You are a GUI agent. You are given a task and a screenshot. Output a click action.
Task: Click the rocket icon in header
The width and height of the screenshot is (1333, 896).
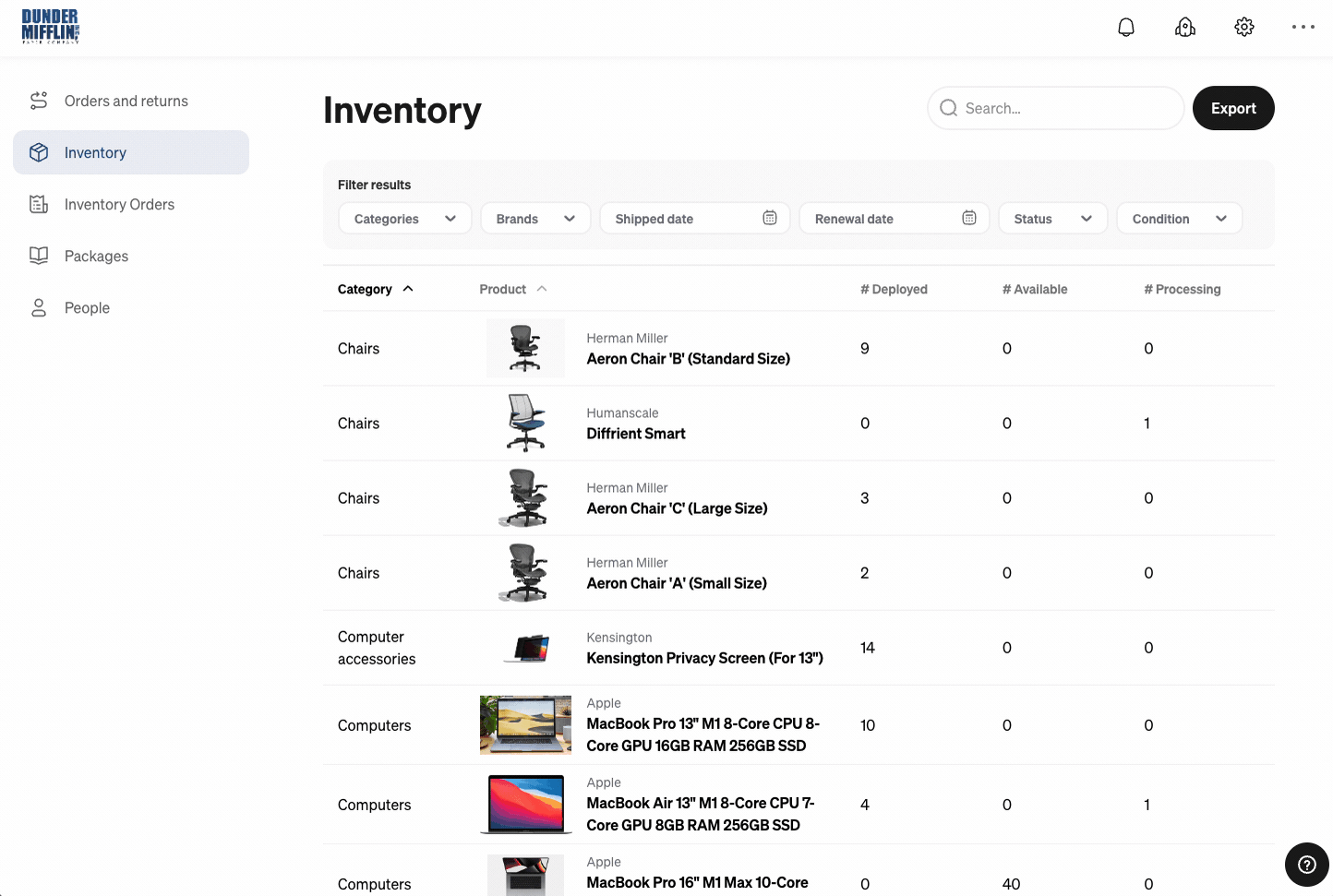[x=1185, y=27]
